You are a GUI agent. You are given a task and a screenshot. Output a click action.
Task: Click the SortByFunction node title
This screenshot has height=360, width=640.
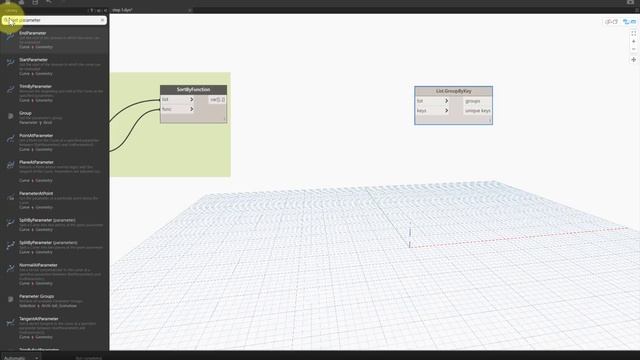(x=193, y=89)
